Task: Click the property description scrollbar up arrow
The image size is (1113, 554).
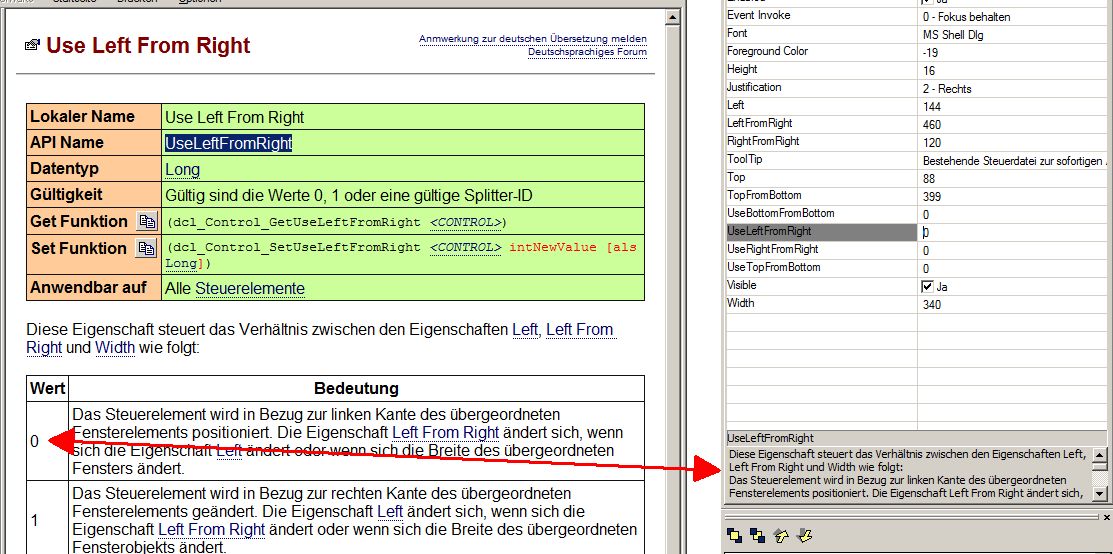Action: (1100, 455)
